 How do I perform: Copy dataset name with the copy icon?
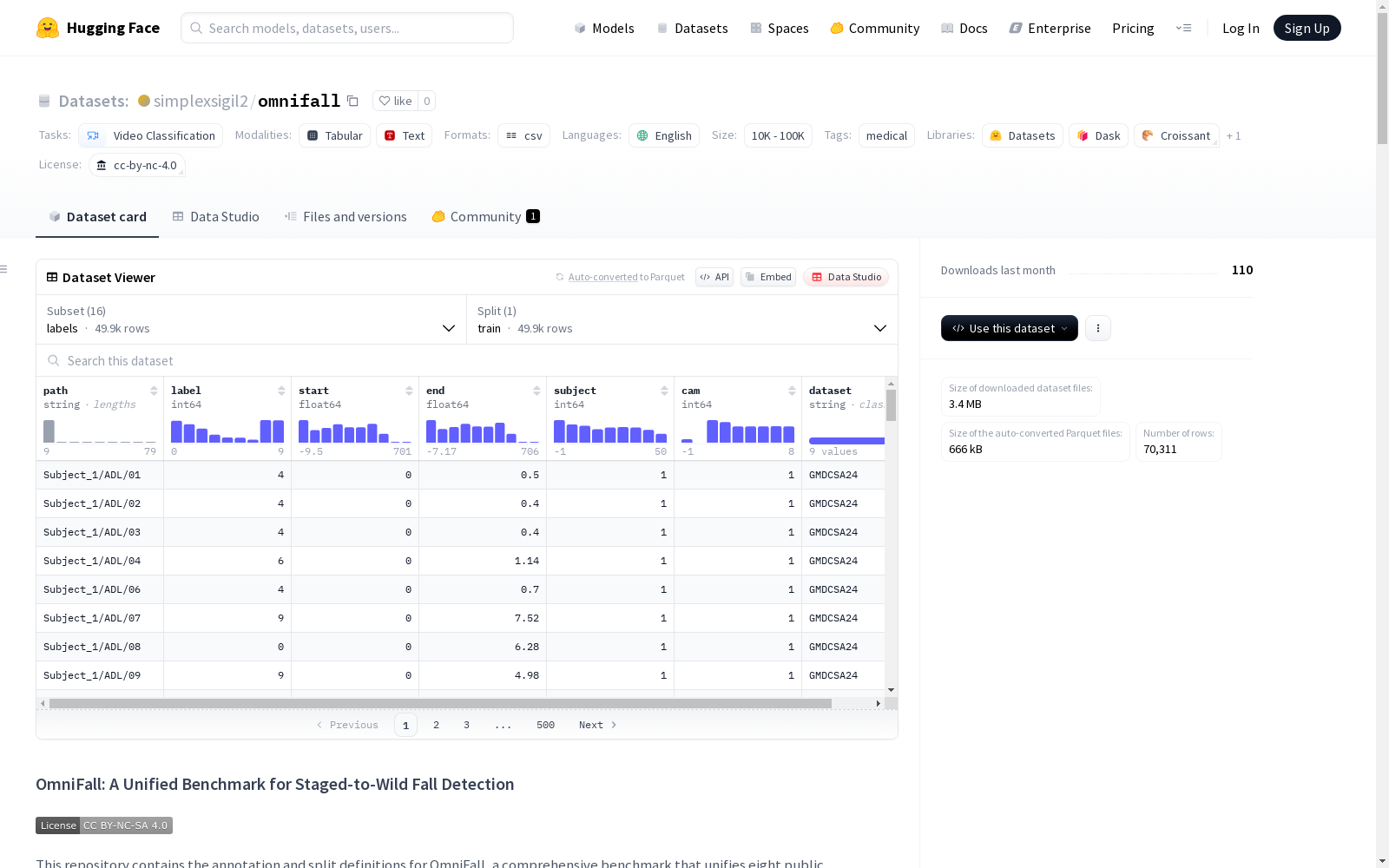tap(352, 101)
